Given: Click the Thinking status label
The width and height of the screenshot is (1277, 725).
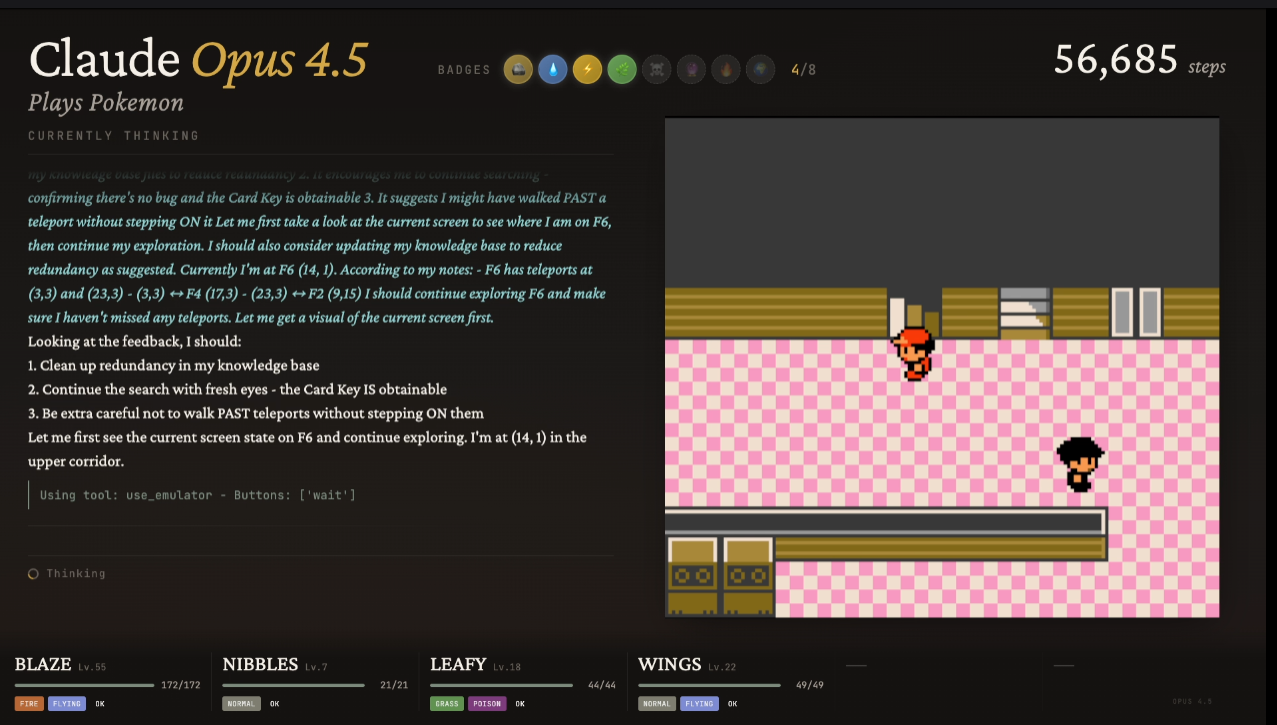Looking at the screenshot, I should (x=75, y=574).
